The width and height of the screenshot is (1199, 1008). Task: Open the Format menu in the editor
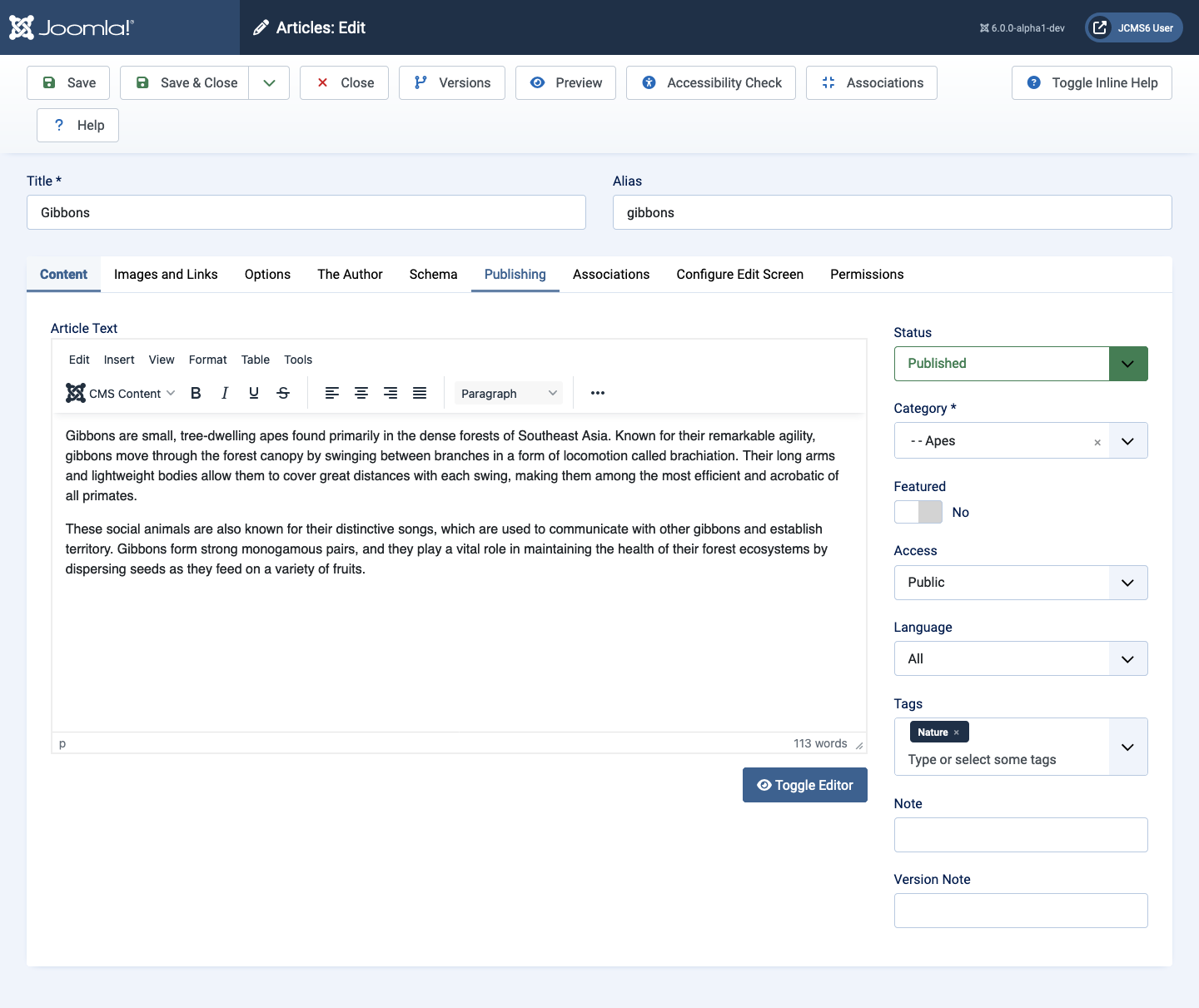(207, 360)
